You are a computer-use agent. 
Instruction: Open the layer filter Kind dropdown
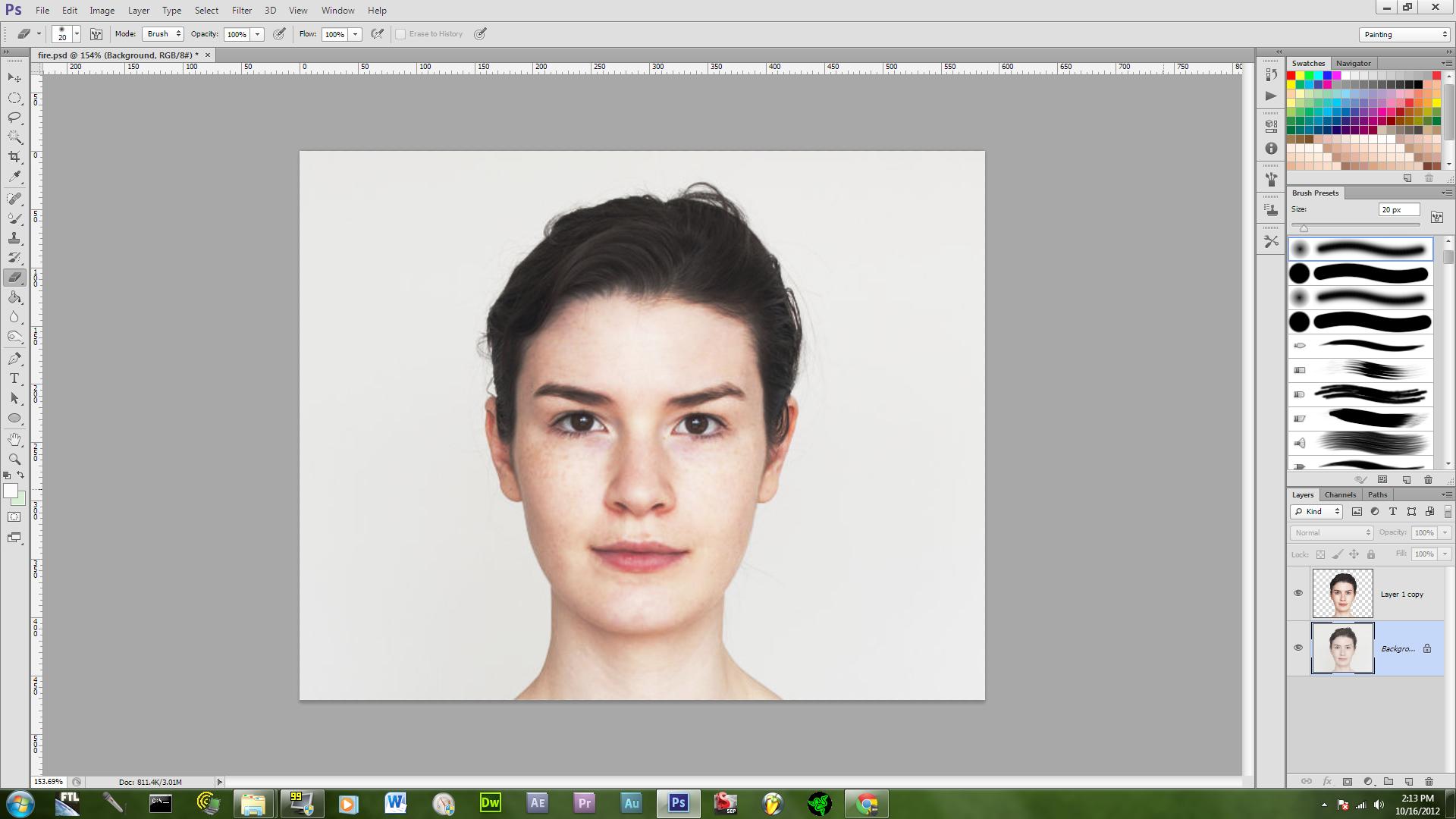point(1317,512)
